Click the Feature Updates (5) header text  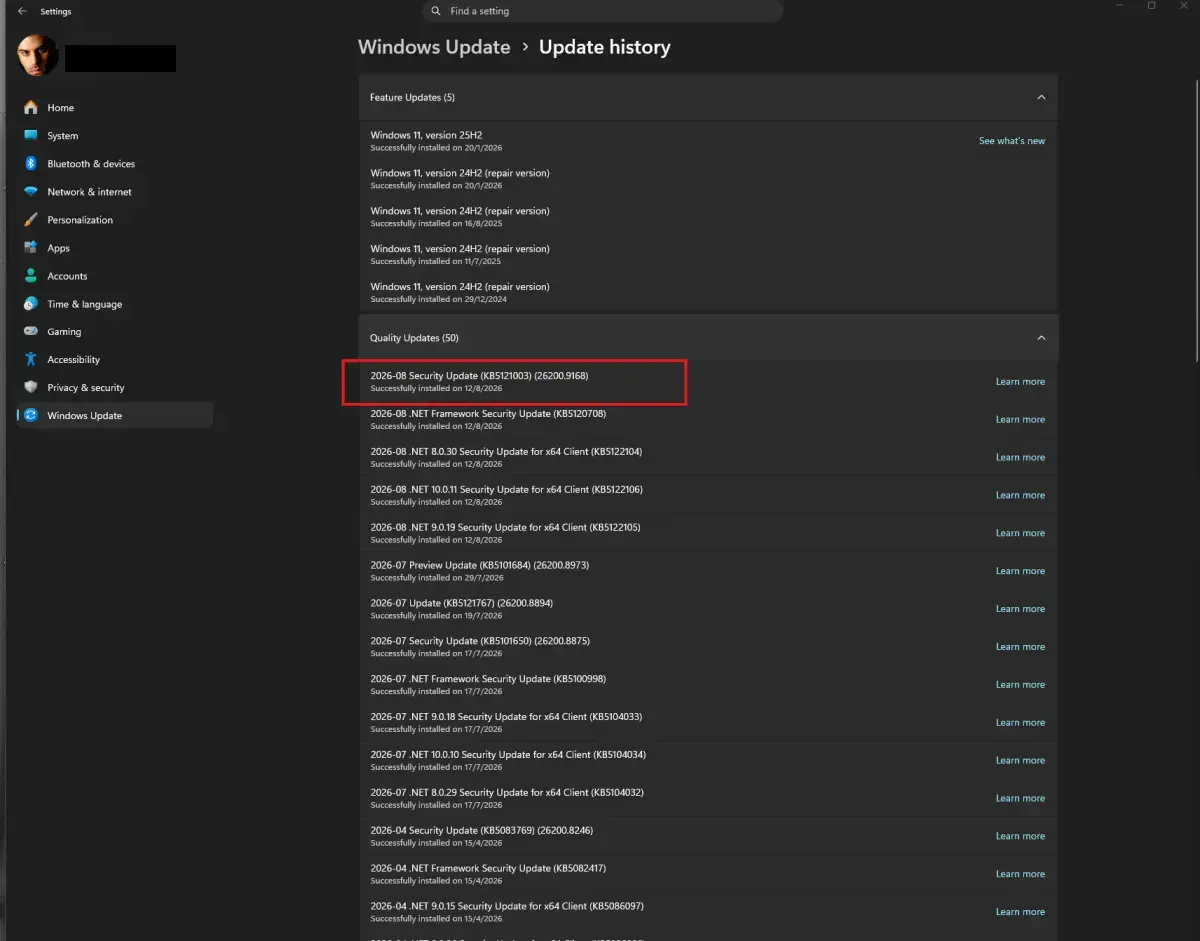click(412, 97)
